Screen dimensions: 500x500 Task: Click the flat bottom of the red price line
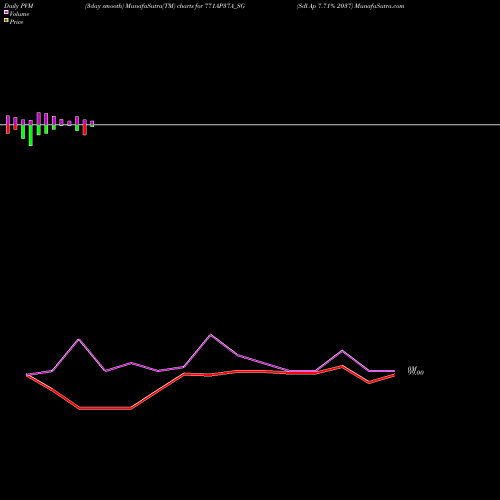105,408
